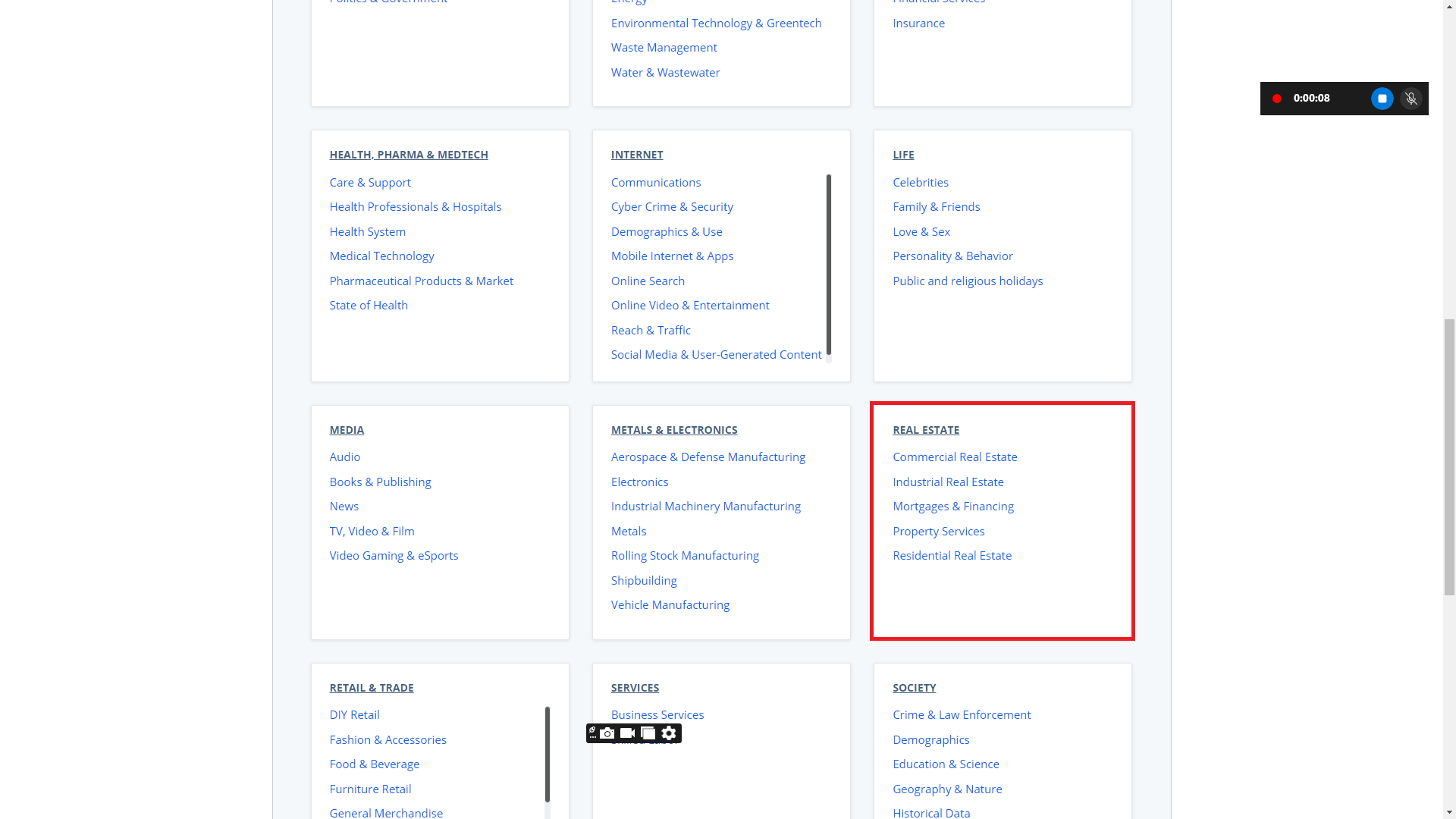Click the video camera record icon
The height and width of the screenshot is (819, 1456).
pyautogui.click(x=627, y=733)
